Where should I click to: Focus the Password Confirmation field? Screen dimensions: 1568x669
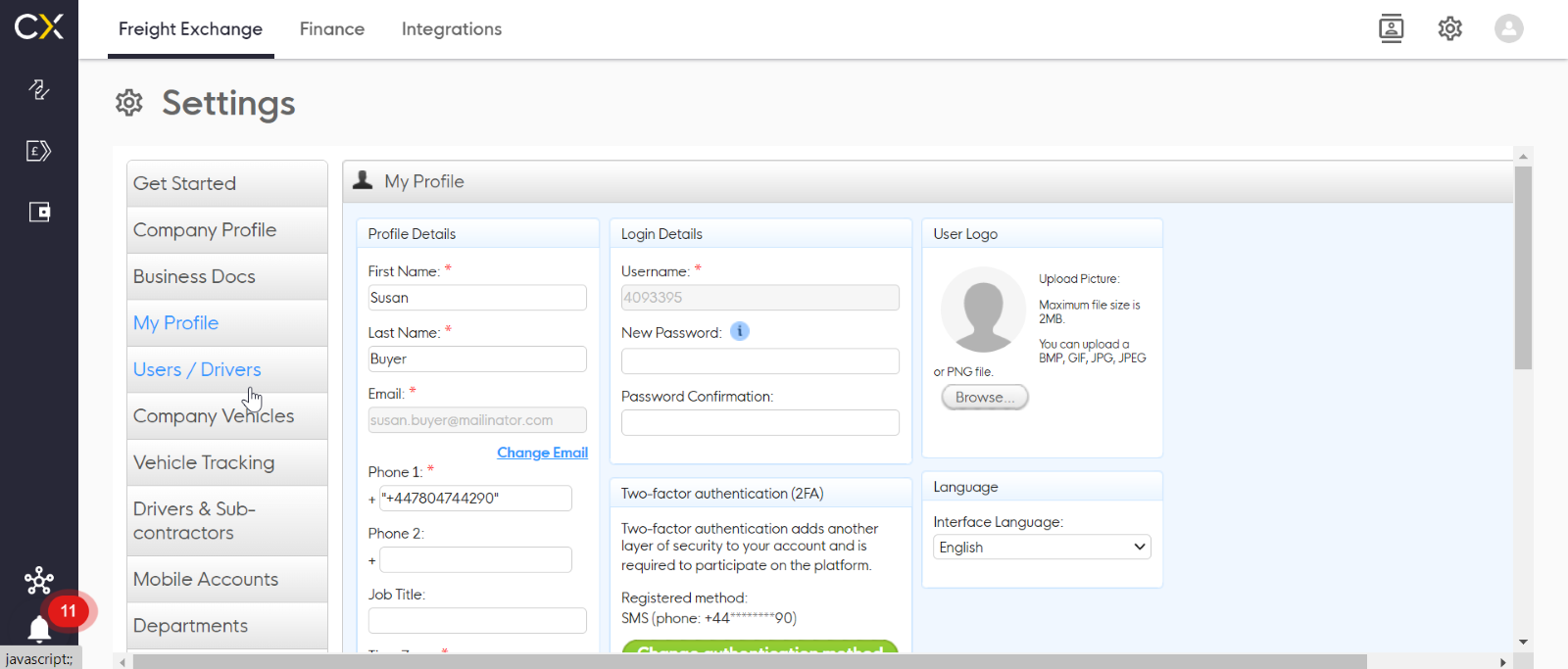[x=760, y=422]
